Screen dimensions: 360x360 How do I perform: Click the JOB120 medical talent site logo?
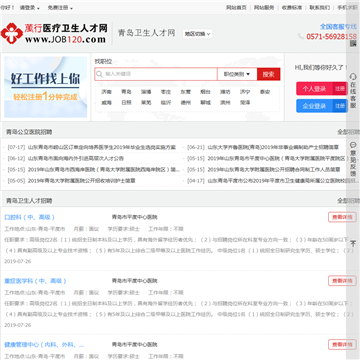coord(54,33)
